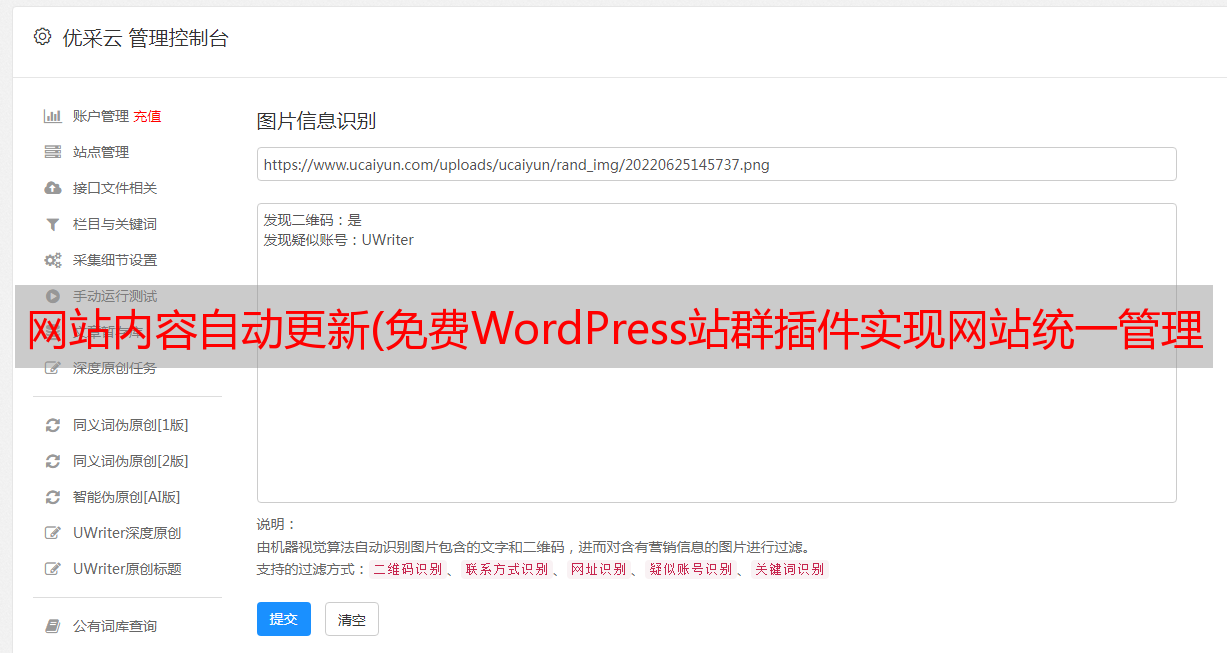Image resolution: width=1227 pixels, height=653 pixels.
Task: Click the bar chart icon for 账户管理
Action: click(53, 116)
